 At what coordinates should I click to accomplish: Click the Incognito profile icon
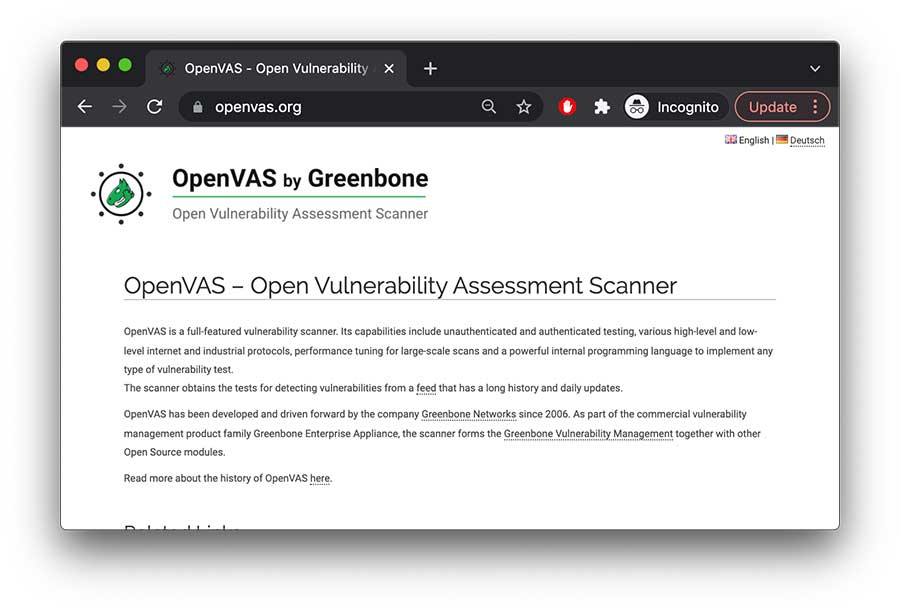(637, 106)
